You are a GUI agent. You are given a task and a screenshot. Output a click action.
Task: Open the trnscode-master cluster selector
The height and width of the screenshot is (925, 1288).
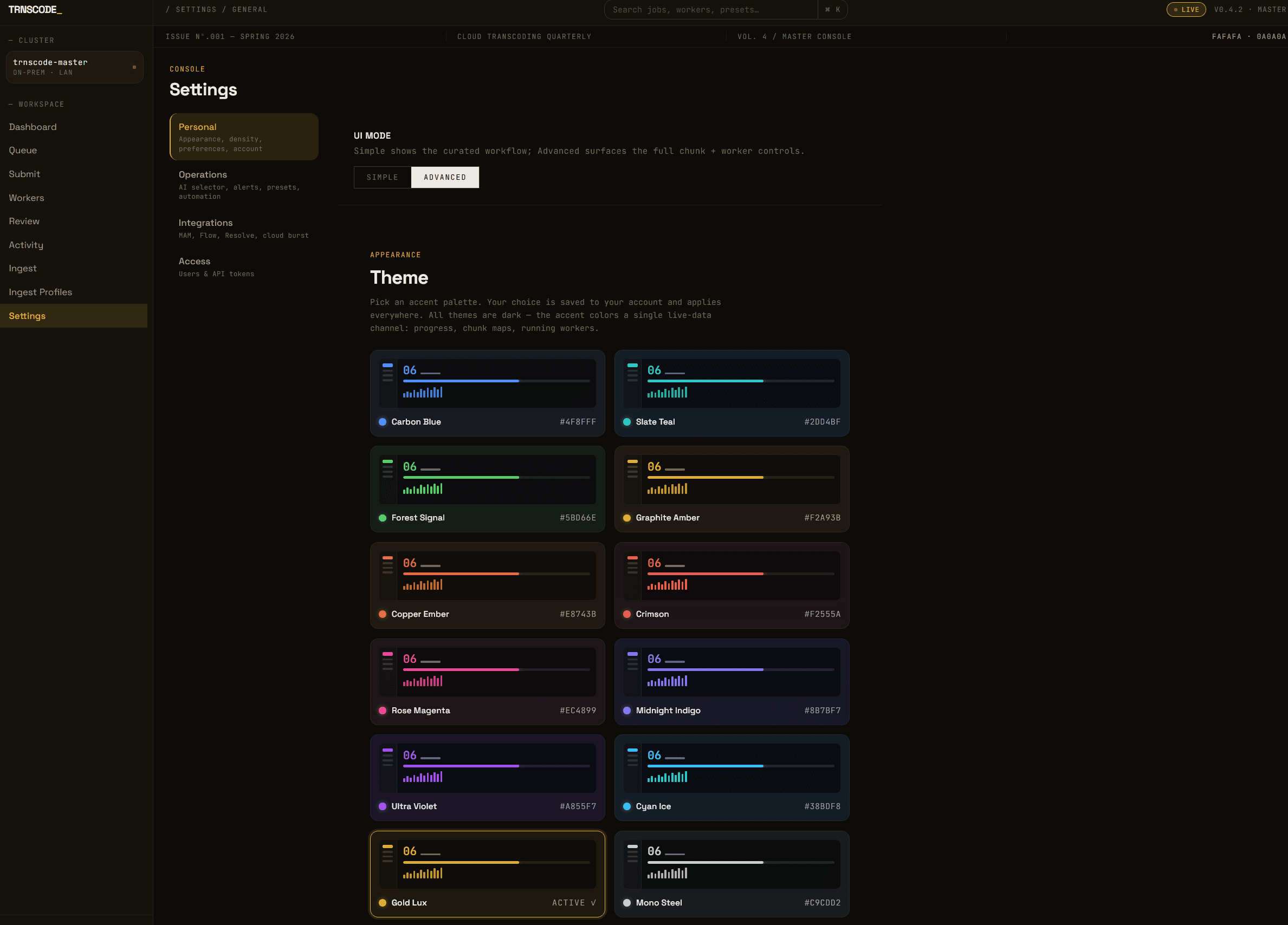pyautogui.click(x=74, y=67)
